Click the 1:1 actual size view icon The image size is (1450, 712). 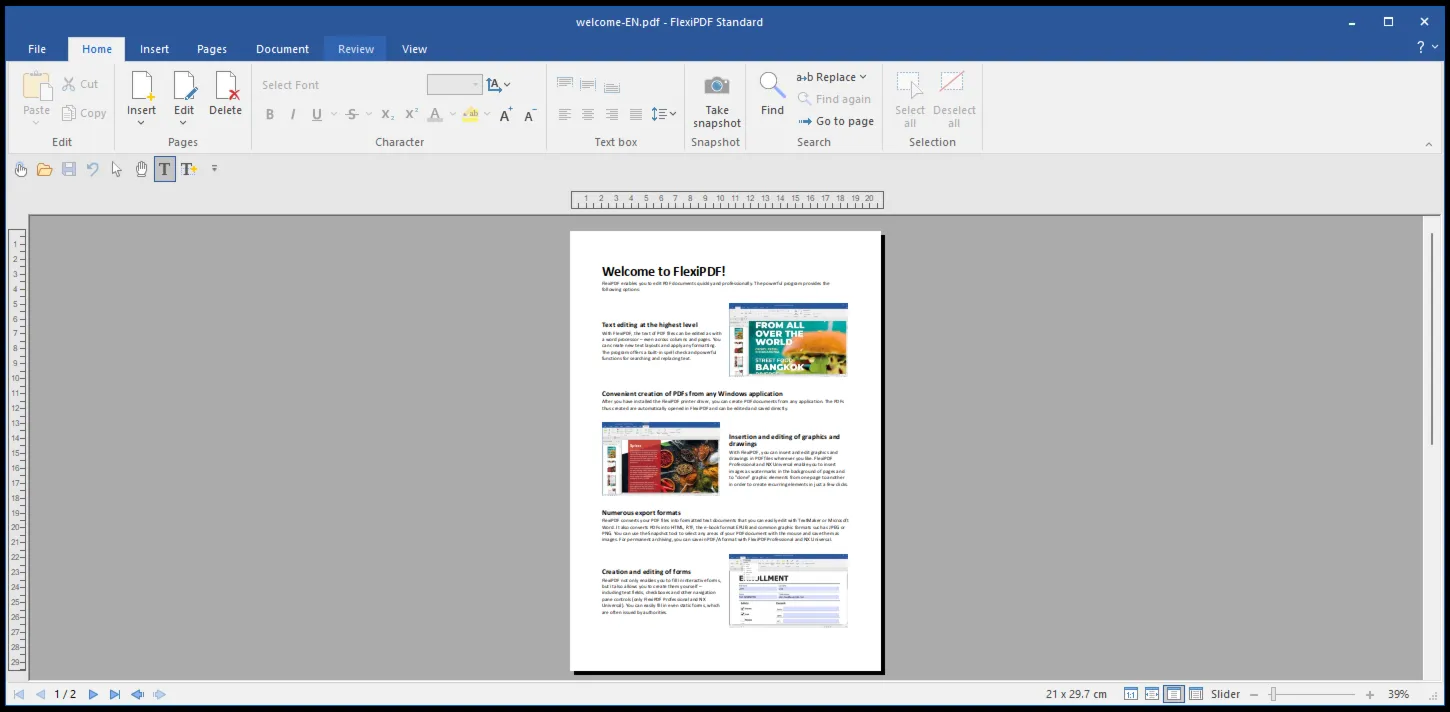click(x=1131, y=694)
